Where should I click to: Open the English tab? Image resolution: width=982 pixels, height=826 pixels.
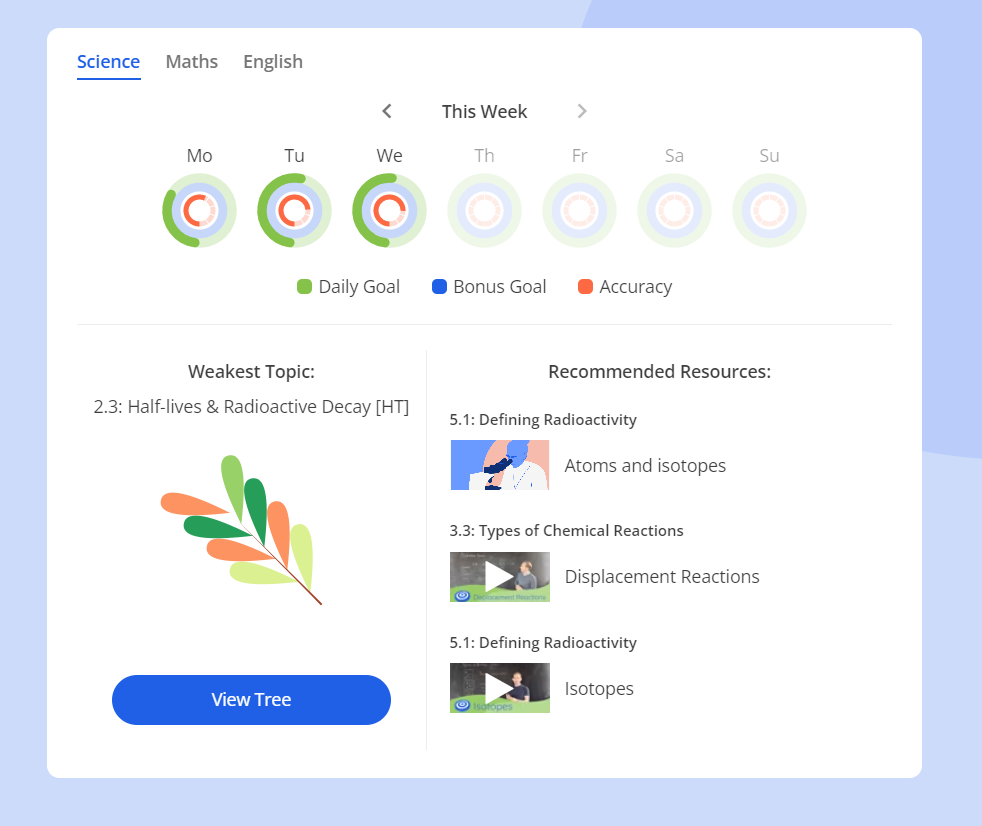point(273,62)
